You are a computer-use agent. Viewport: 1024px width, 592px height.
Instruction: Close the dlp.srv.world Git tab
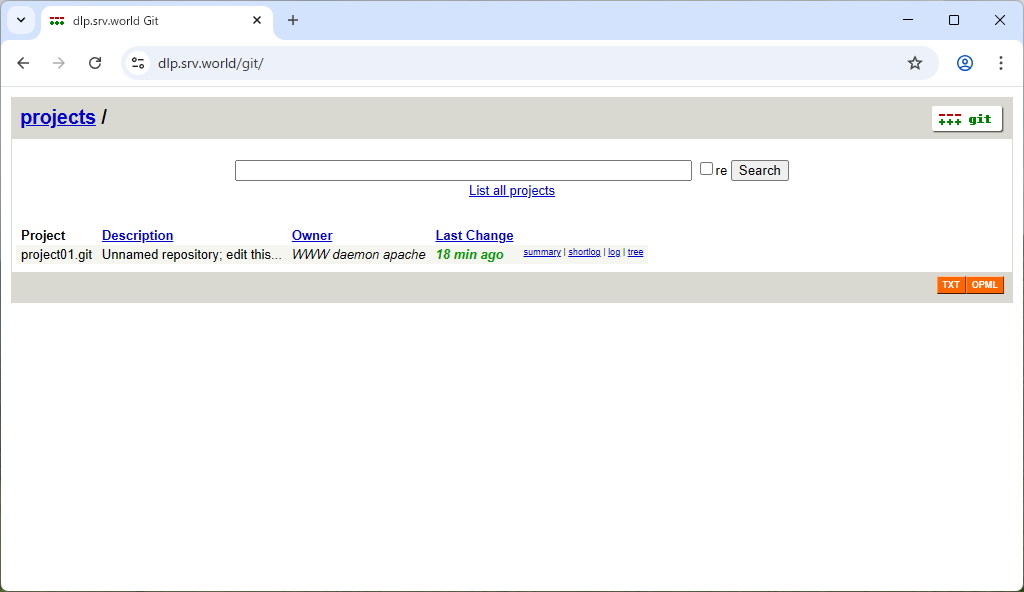[257, 20]
